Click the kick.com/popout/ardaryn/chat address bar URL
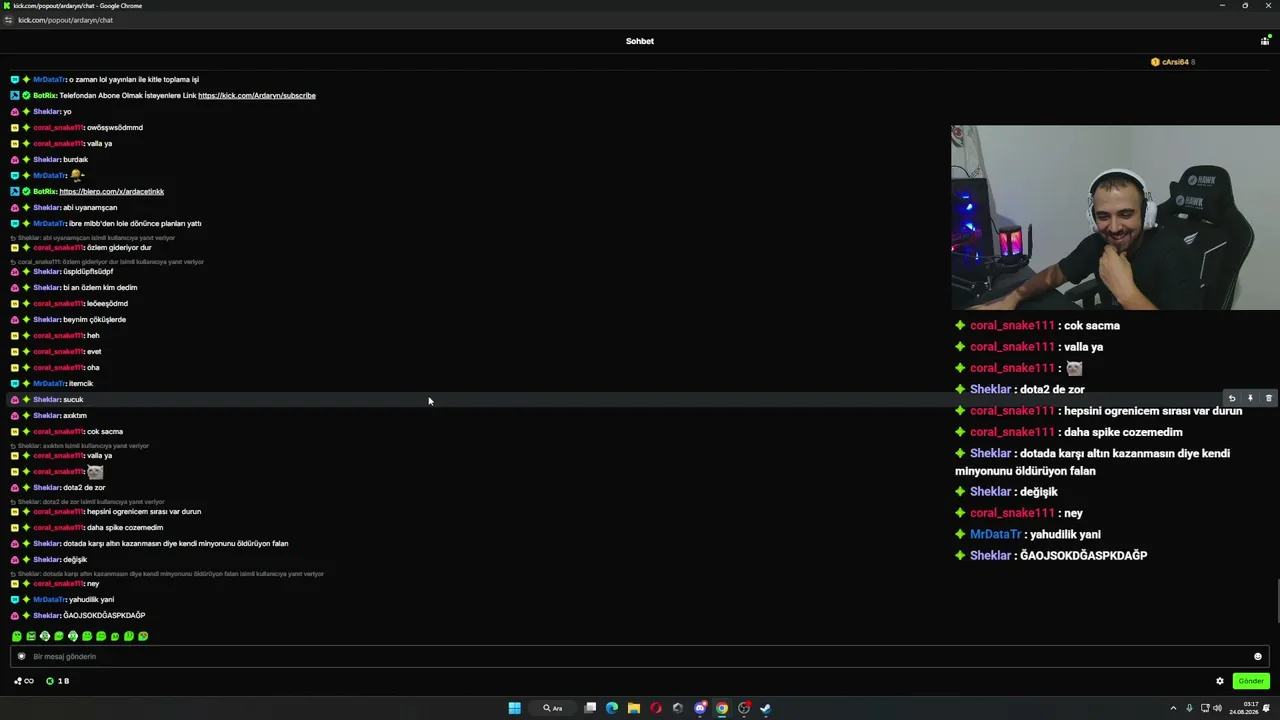Image resolution: width=1280 pixels, height=720 pixels. tap(65, 20)
